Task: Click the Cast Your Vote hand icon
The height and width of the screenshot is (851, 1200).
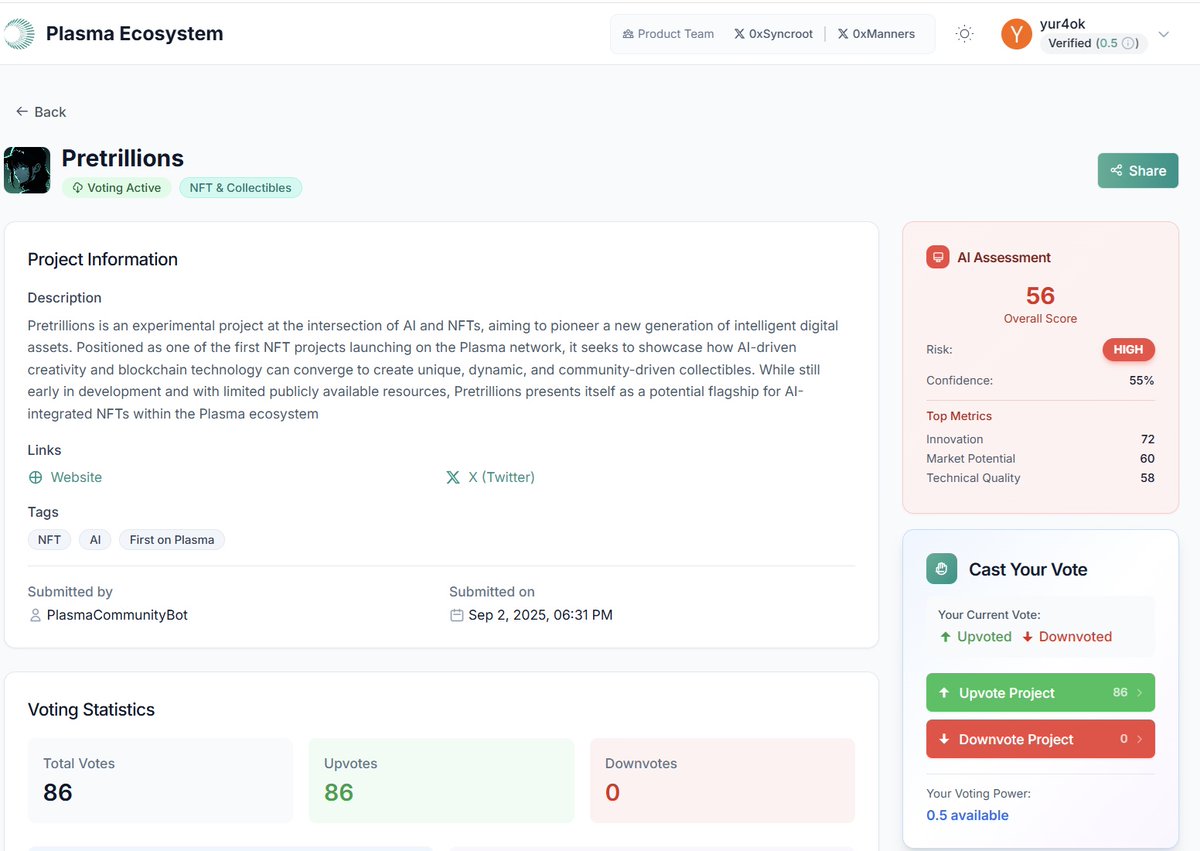Action: [x=941, y=569]
